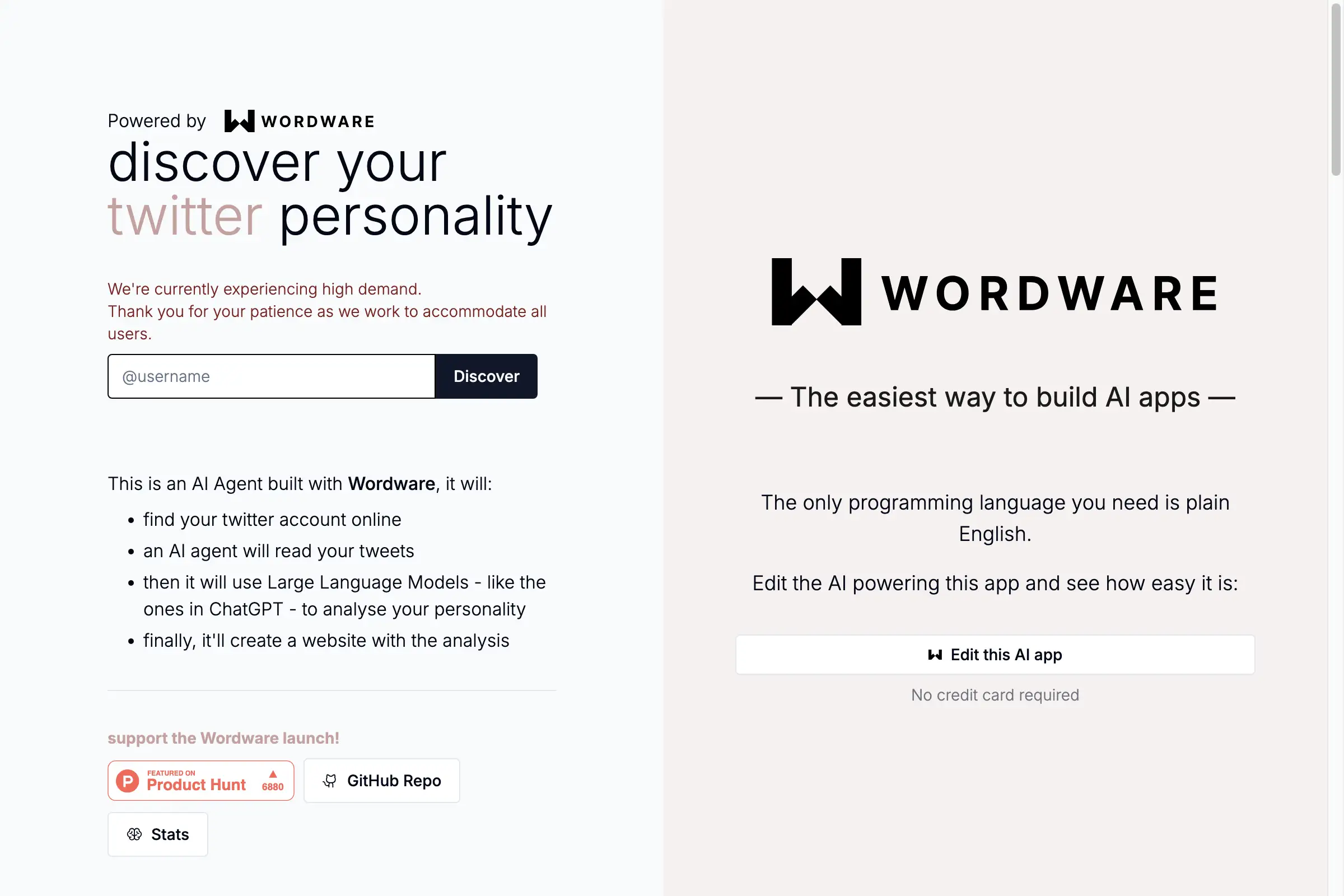
Task: Click the Product Hunt featured badge
Action: 200,780
